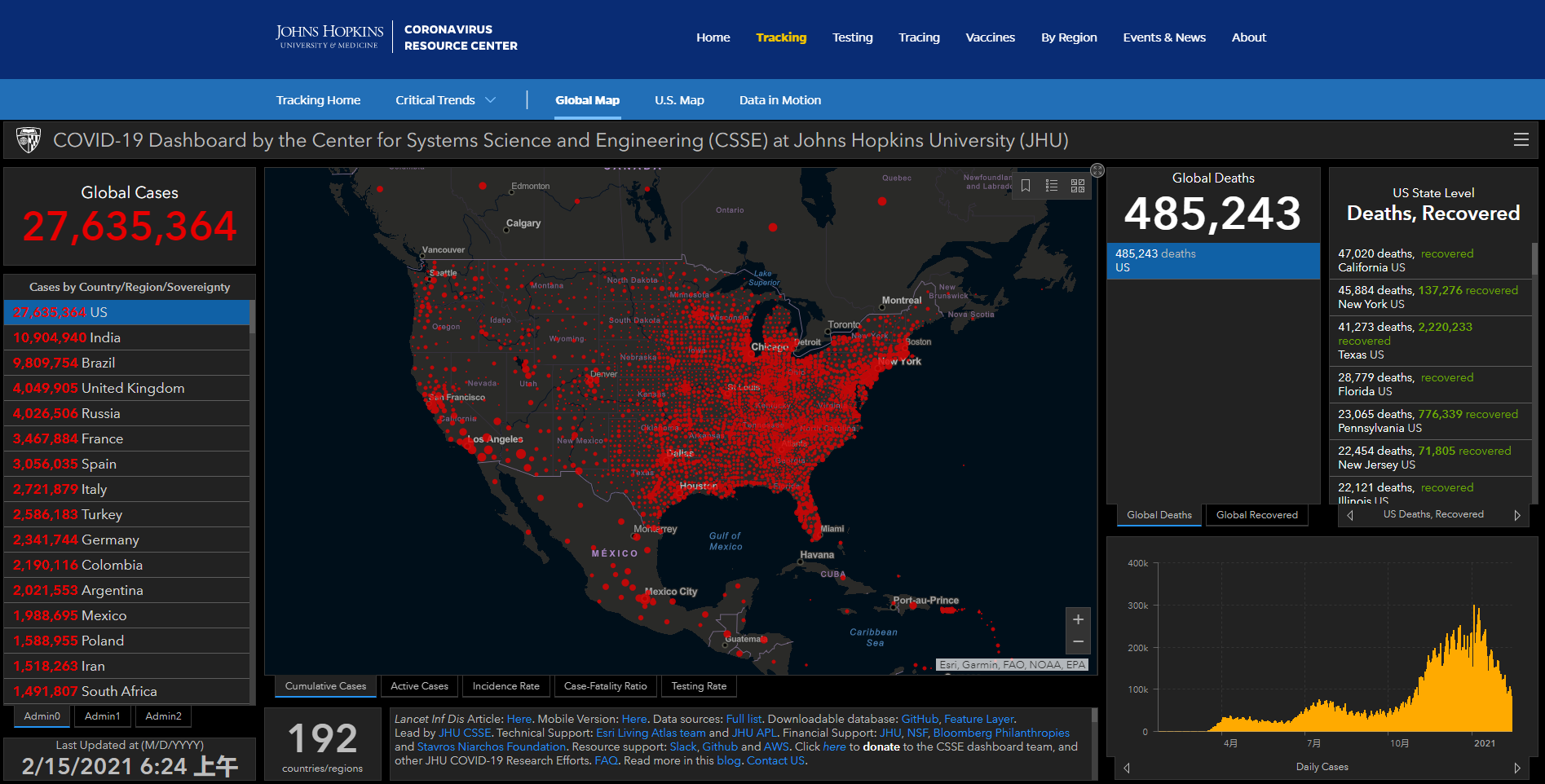
Task: Select the Admin1 level toggle
Action: [x=103, y=716]
